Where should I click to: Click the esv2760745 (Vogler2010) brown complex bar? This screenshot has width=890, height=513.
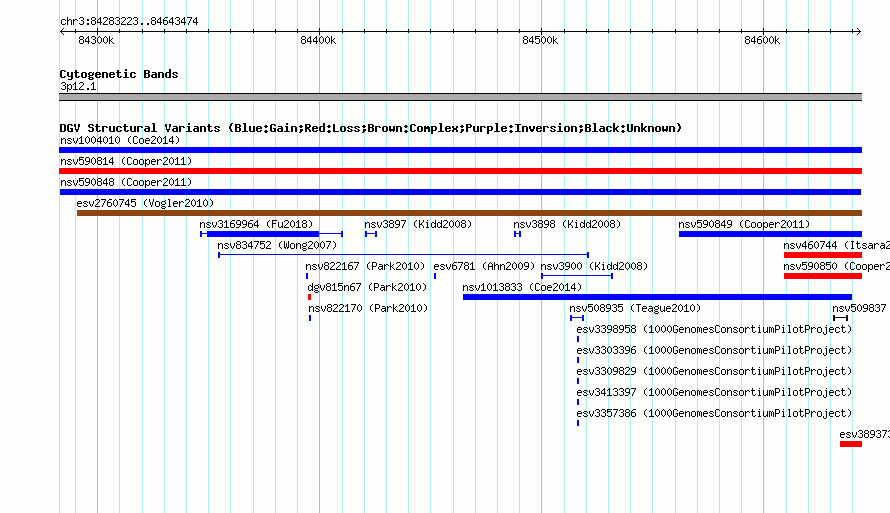click(469, 213)
